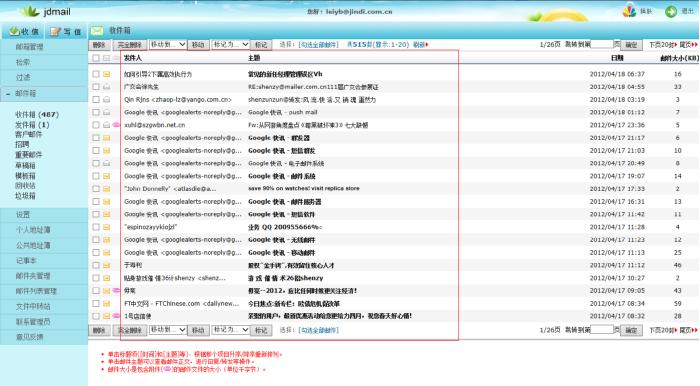Viewport: 700px width, 386px height.
Task: Click the green 退出 logout icon
Action: point(671,12)
